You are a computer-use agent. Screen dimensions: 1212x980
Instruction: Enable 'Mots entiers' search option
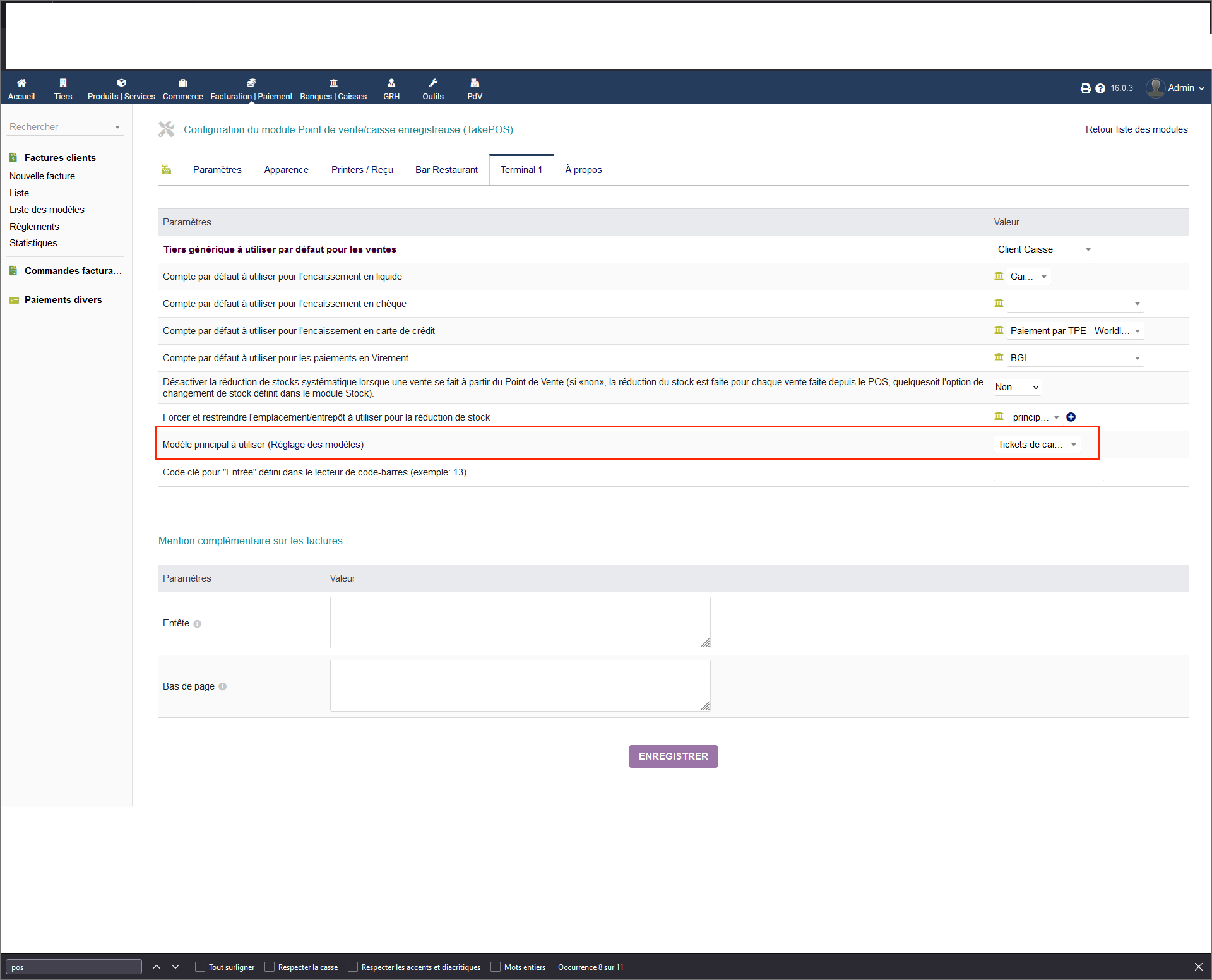[x=496, y=966]
